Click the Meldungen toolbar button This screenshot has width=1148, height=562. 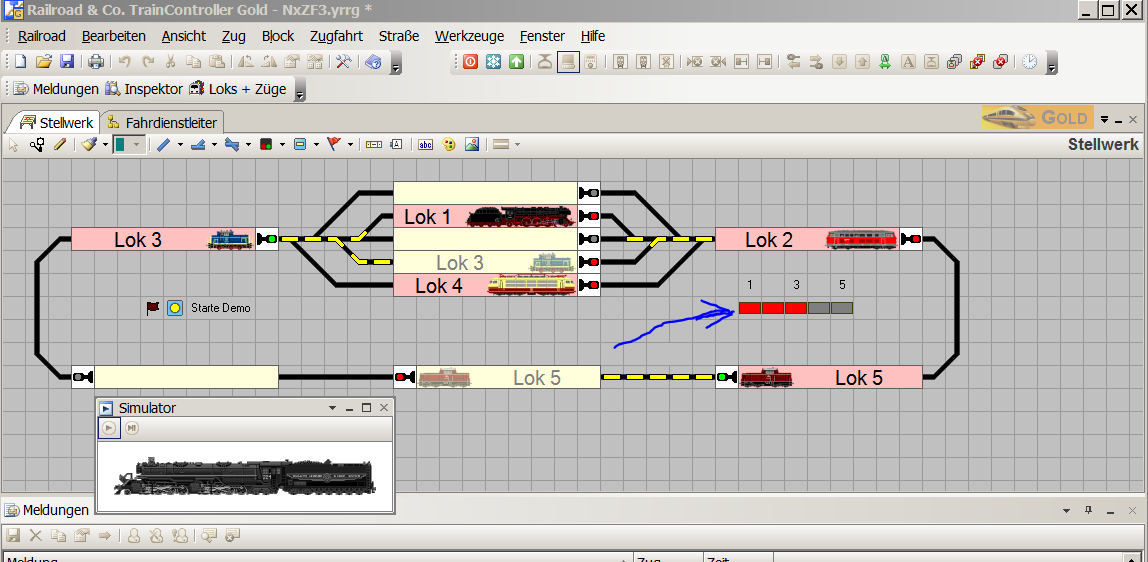click(57, 89)
